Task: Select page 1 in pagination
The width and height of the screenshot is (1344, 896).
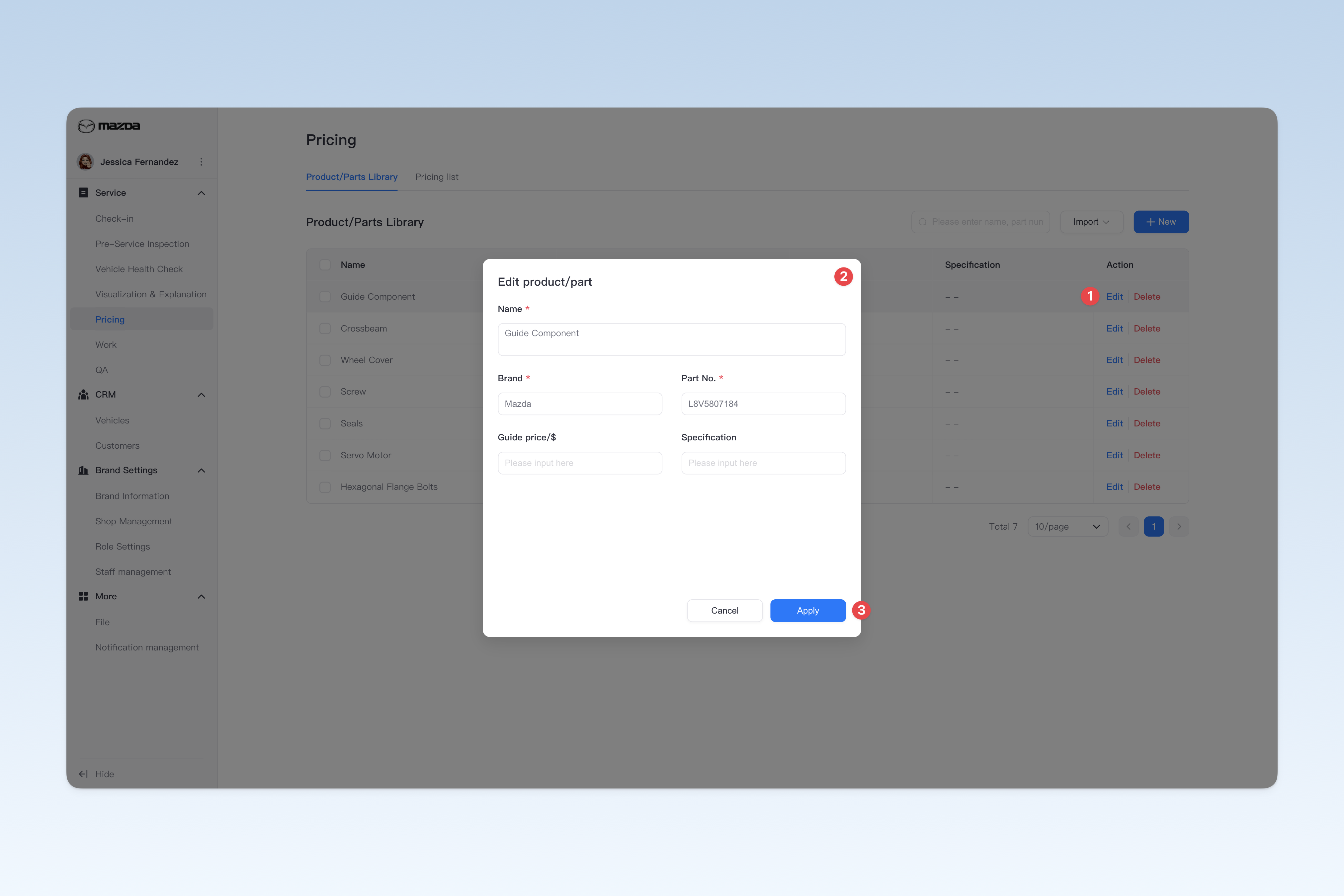Action: pyautogui.click(x=1154, y=526)
